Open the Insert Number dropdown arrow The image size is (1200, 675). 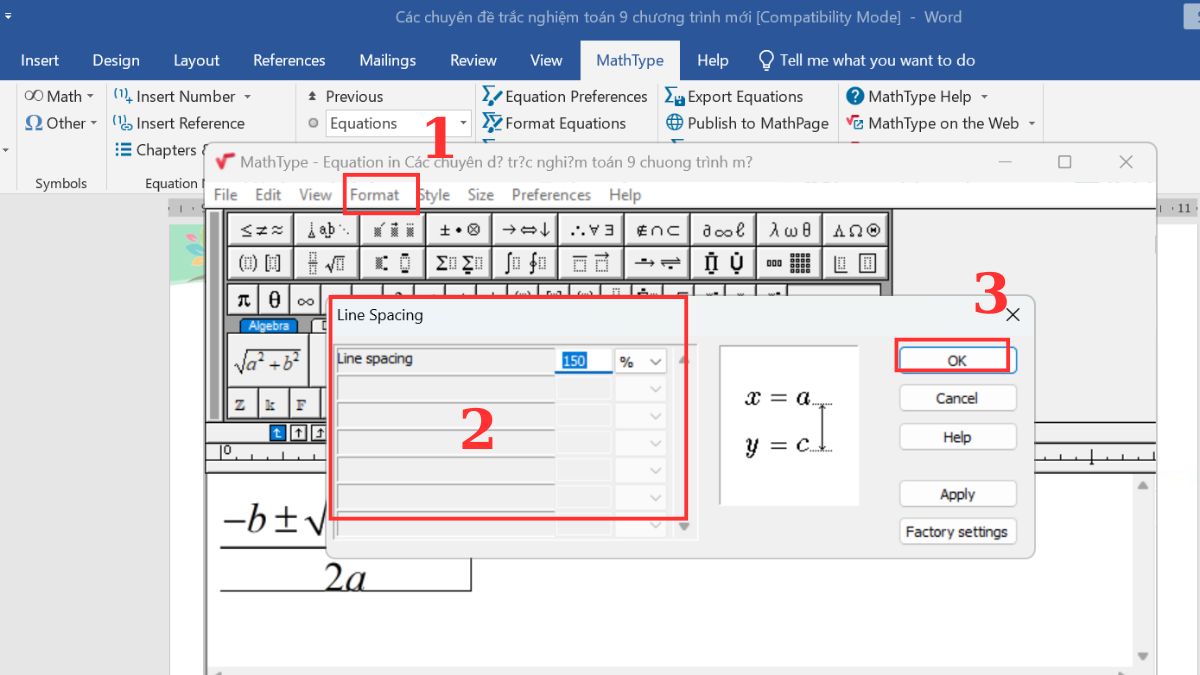247,97
